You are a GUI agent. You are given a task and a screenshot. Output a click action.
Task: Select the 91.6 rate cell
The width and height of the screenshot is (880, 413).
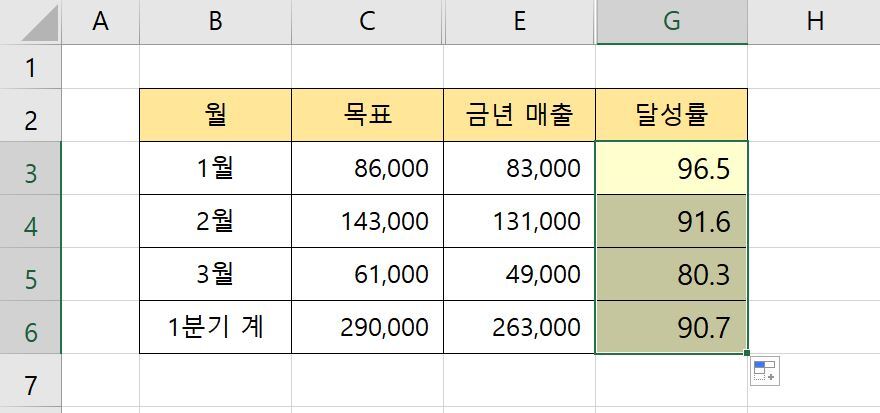coord(672,221)
